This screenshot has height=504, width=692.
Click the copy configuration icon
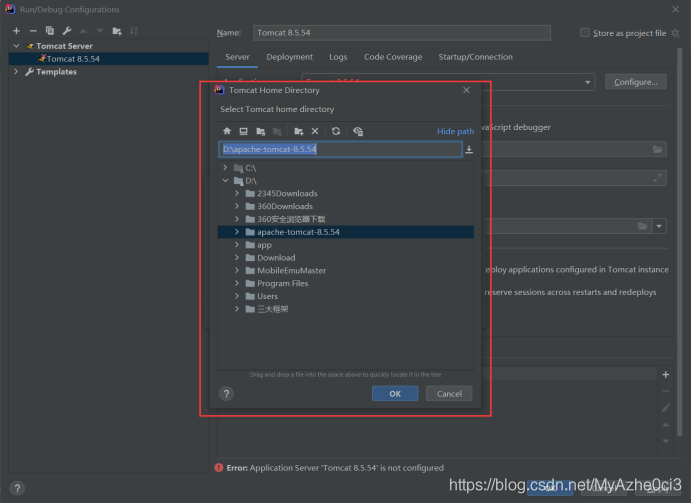pos(49,31)
